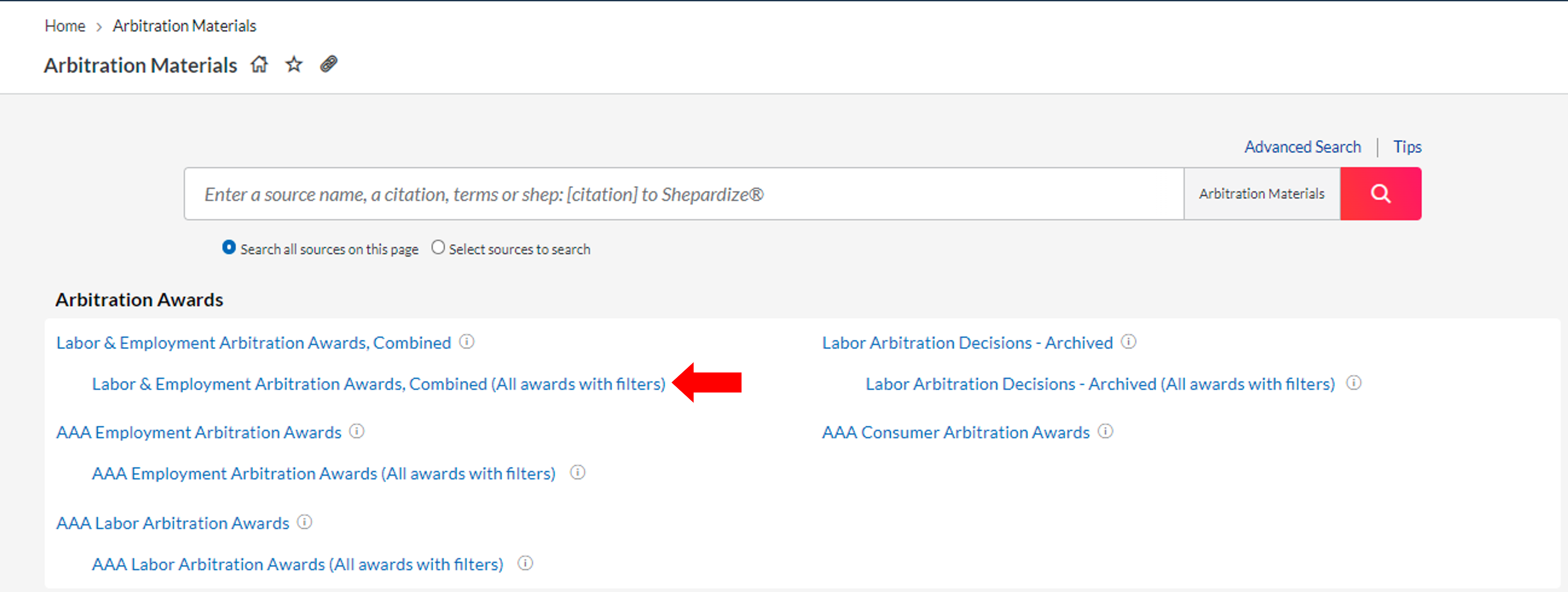Open the Advanced Search link
Image resolution: width=1568 pixels, height=592 pixels.
pyautogui.click(x=1303, y=147)
